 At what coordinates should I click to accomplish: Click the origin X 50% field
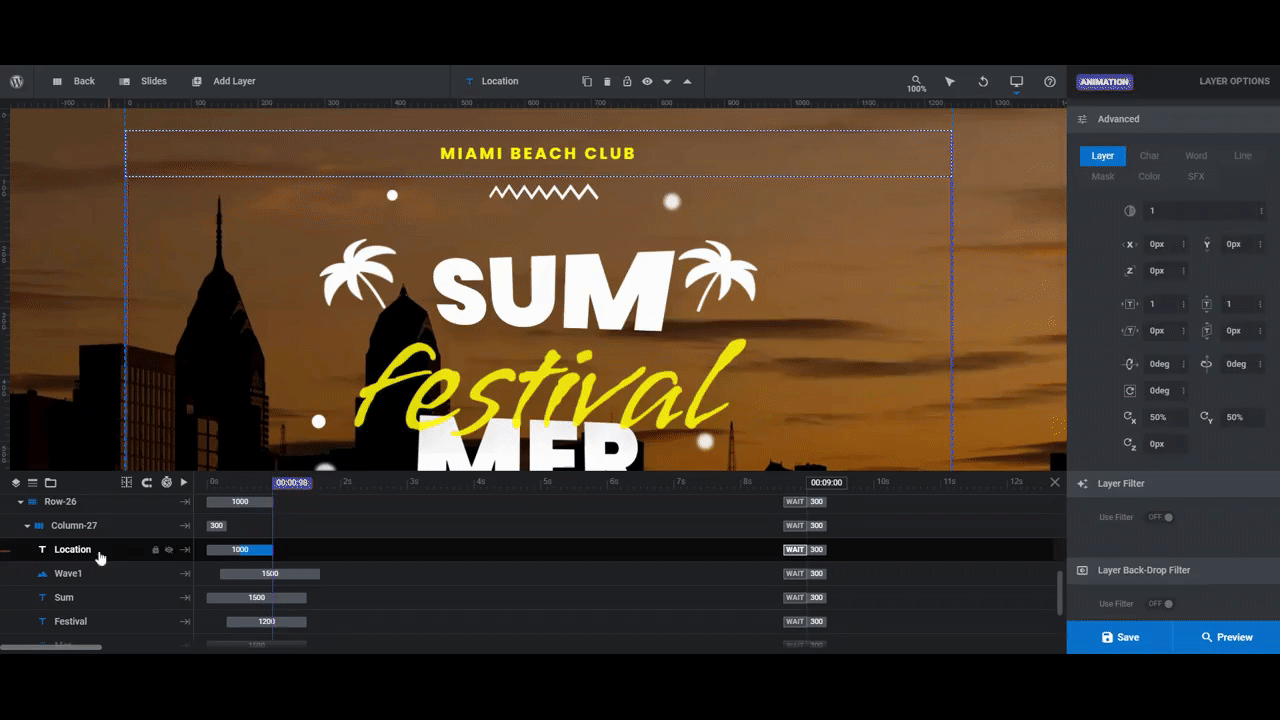click(x=1161, y=417)
